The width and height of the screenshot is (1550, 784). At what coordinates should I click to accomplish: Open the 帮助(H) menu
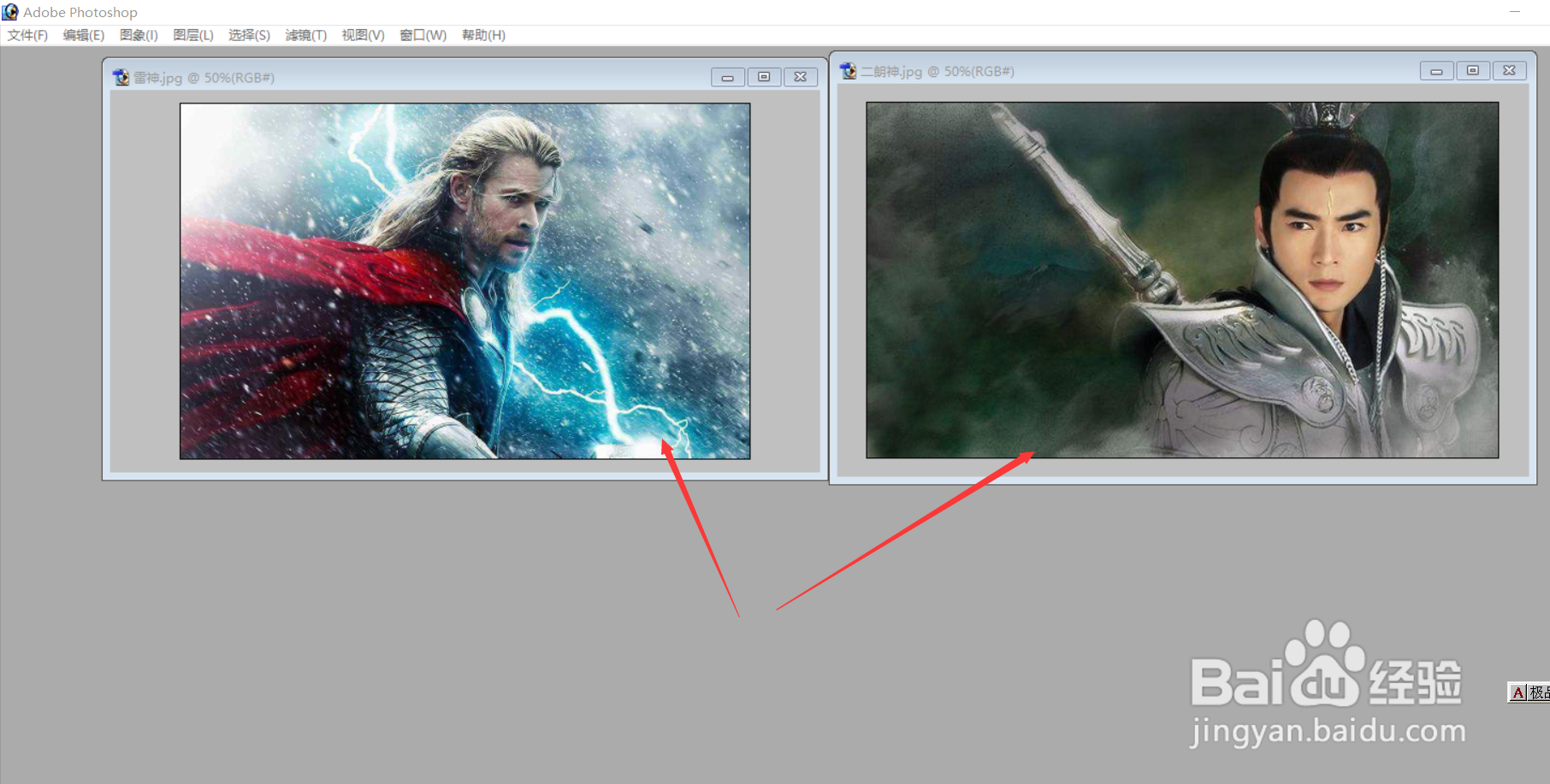pyautogui.click(x=483, y=35)
